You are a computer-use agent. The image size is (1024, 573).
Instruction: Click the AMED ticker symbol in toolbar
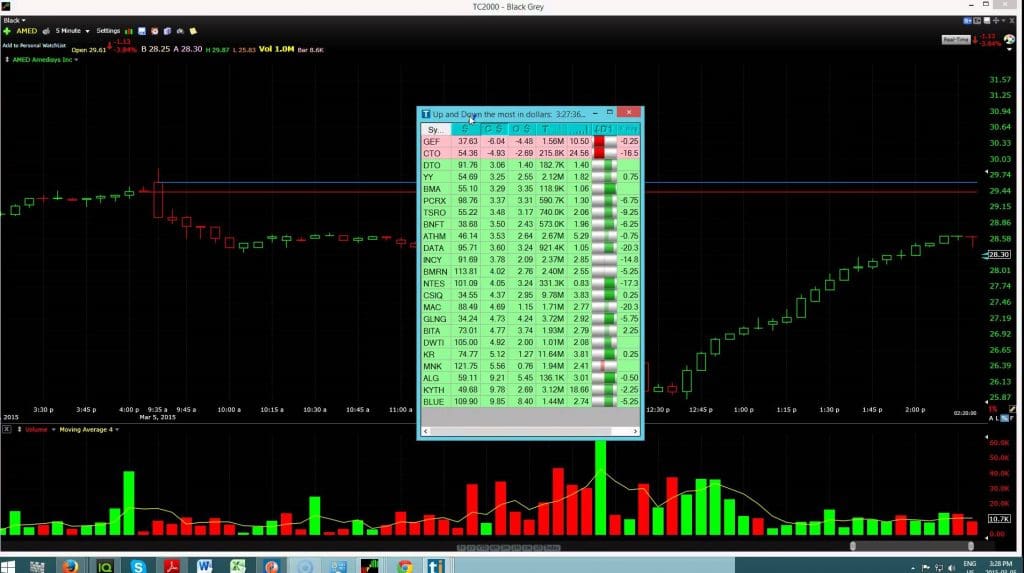click(x=27, y=31)
